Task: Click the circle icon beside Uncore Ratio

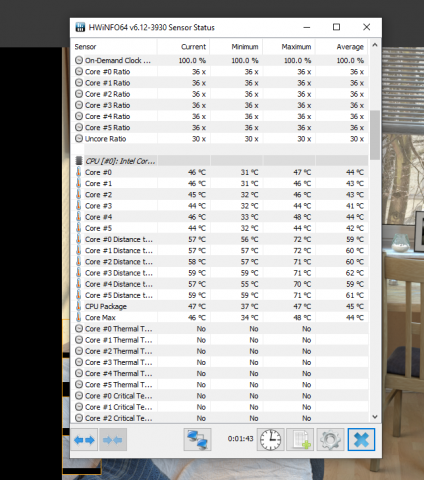Action: (79, 138)
